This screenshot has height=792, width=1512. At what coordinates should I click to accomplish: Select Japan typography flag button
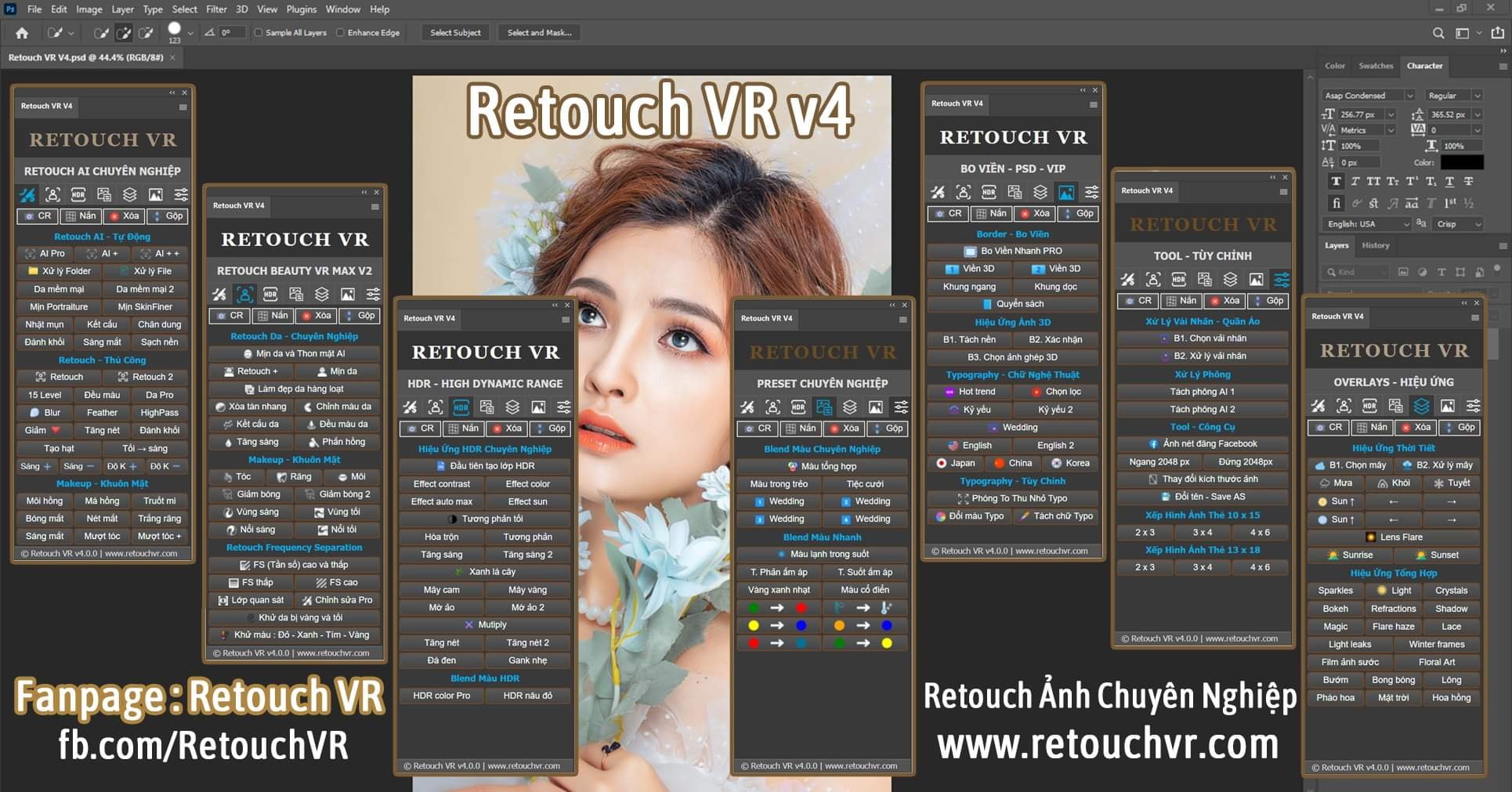[x=956, y=463]
